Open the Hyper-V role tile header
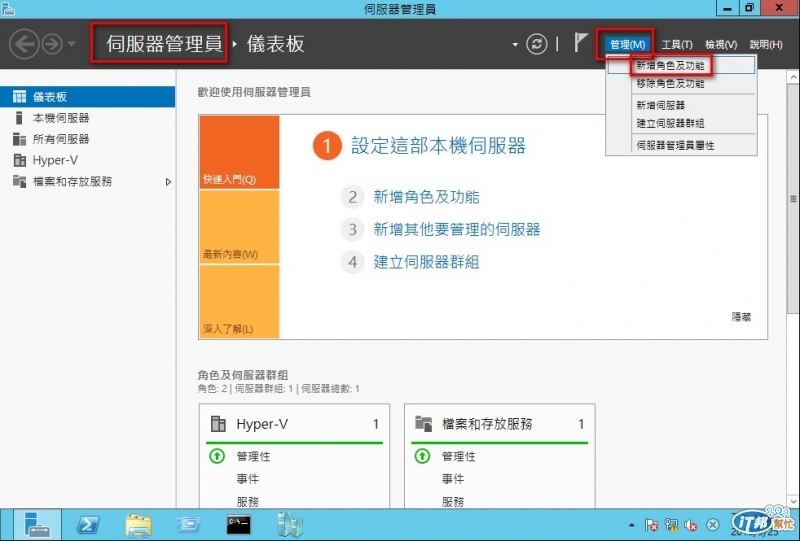800x541 pixels. (x=294, y=424)
